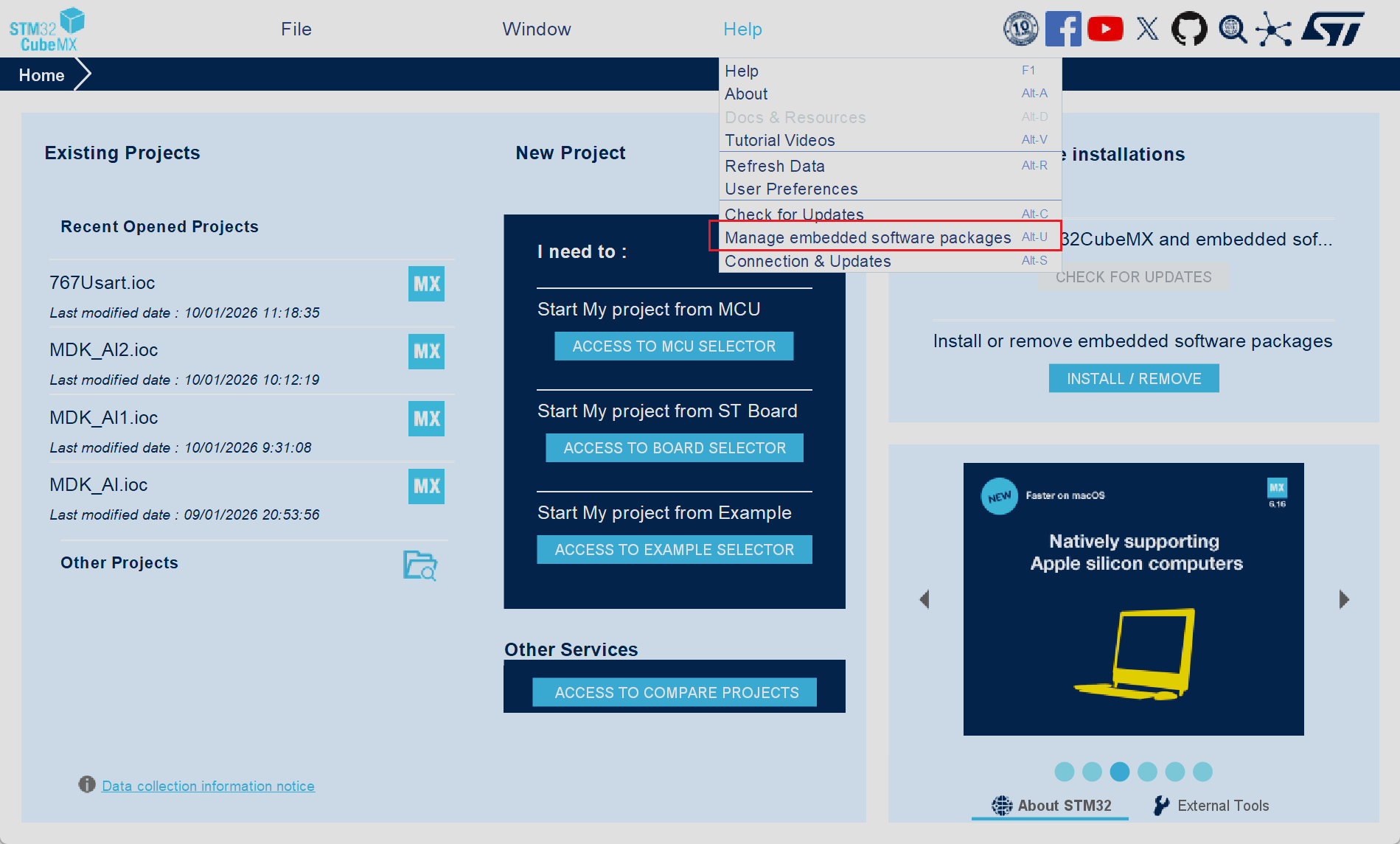The width and height of the screenshot is (1400, 844).
Task: Click MX icon for 767Usart.ioc
Action: coord(426,284)
